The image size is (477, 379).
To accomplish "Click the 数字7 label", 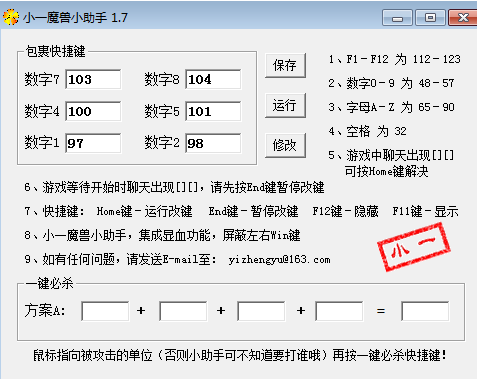I will 42,79.
